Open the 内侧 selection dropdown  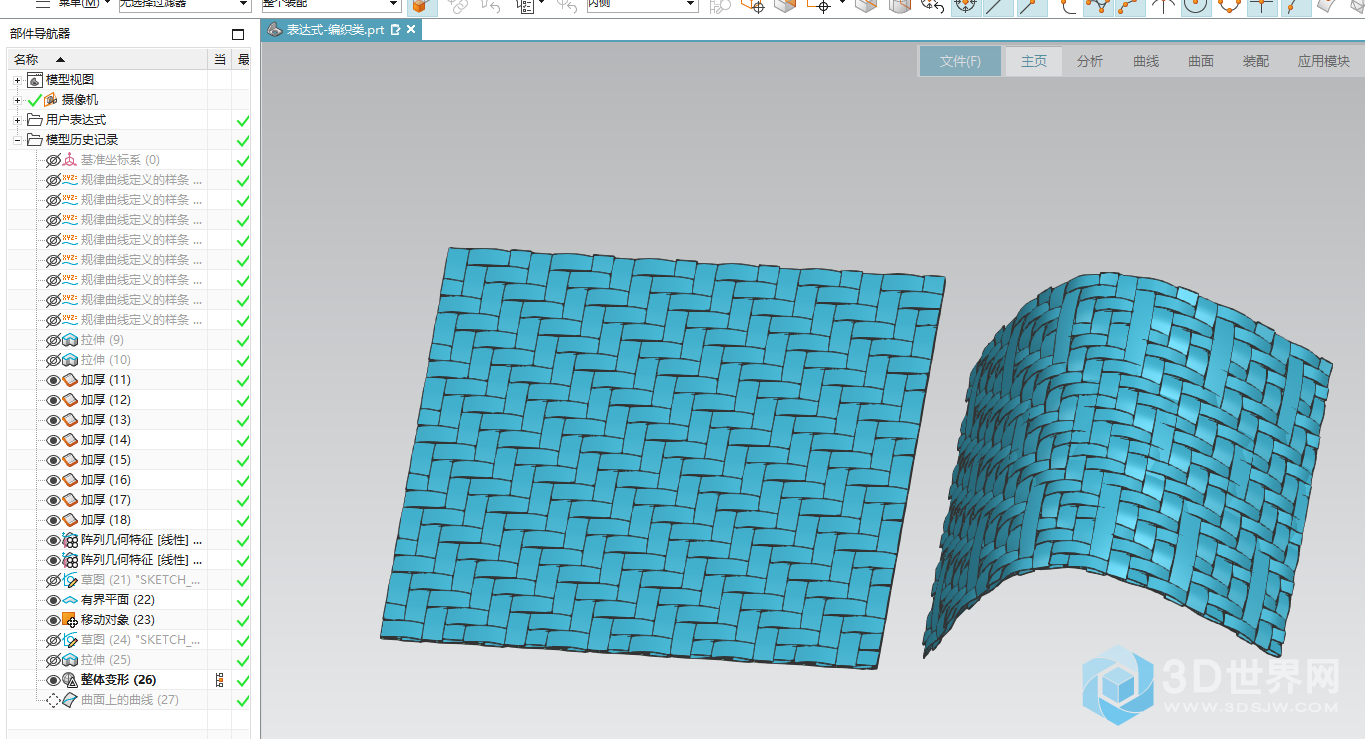tap(690, 4)
